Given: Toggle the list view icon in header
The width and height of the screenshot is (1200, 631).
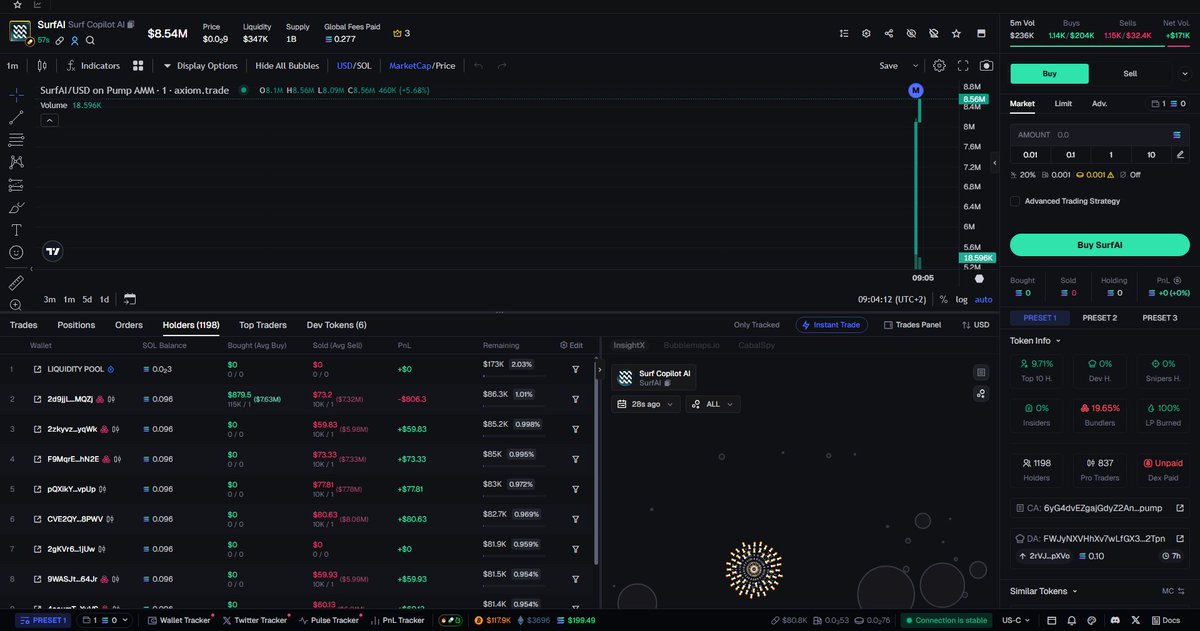Looking at the screenshot, I should pos(843,33).
